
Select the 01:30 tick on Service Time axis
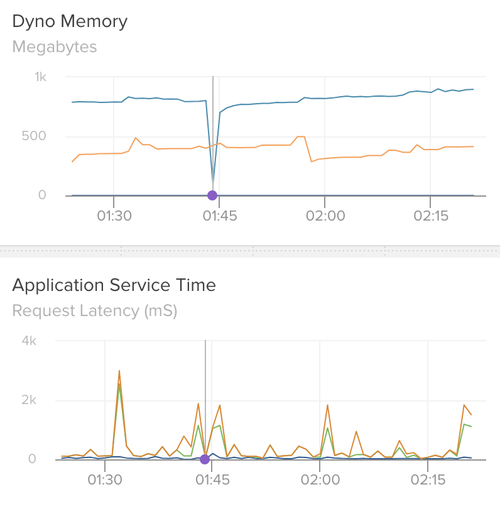pyautogui.click(x=105, y=480)
